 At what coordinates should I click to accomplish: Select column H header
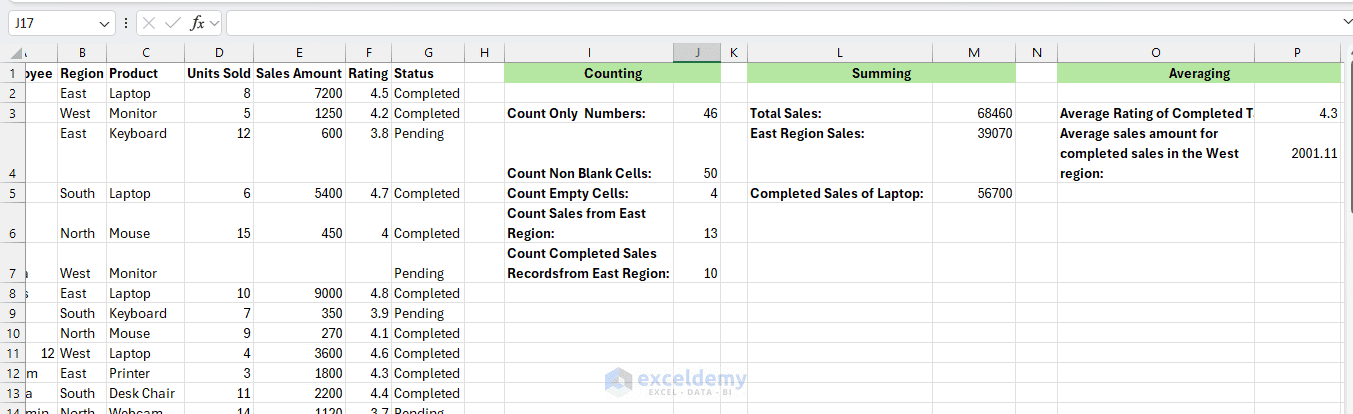point(484,53)
